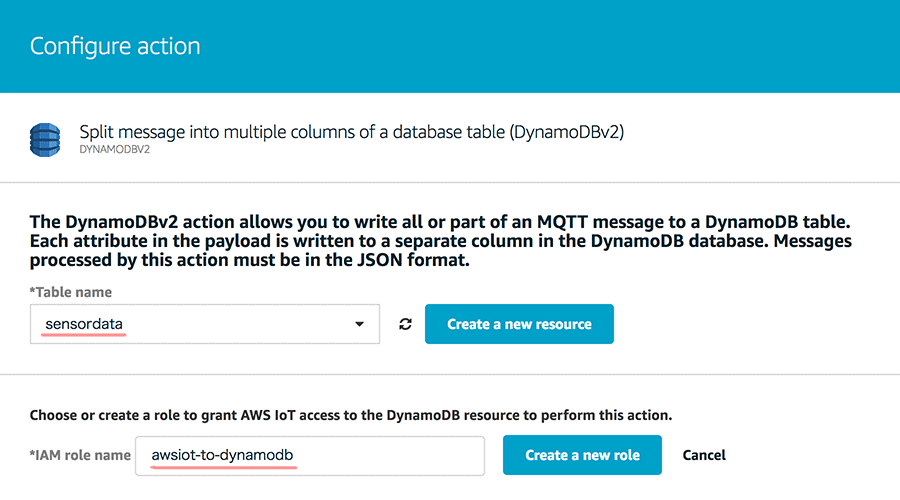Click the Table name dropdown arrow
Image resolution: width=900 pixels, height=500 pixels.
point(359,324)
